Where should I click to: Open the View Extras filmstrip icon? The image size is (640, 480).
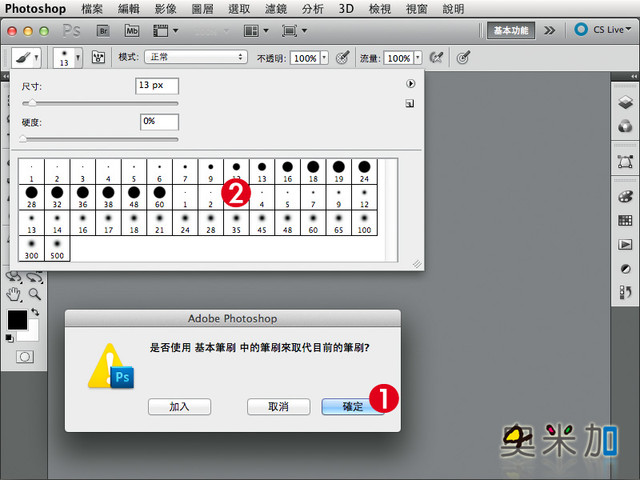pos(165,31)
